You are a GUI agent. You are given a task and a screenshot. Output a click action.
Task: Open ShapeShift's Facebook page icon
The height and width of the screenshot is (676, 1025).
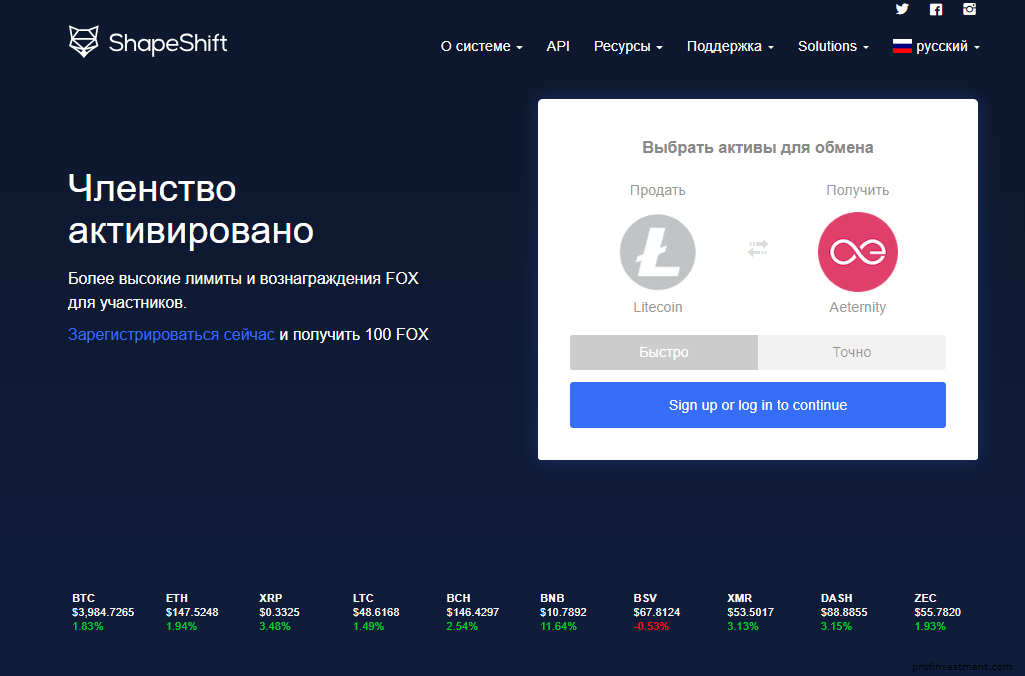[x=936, y=9]
